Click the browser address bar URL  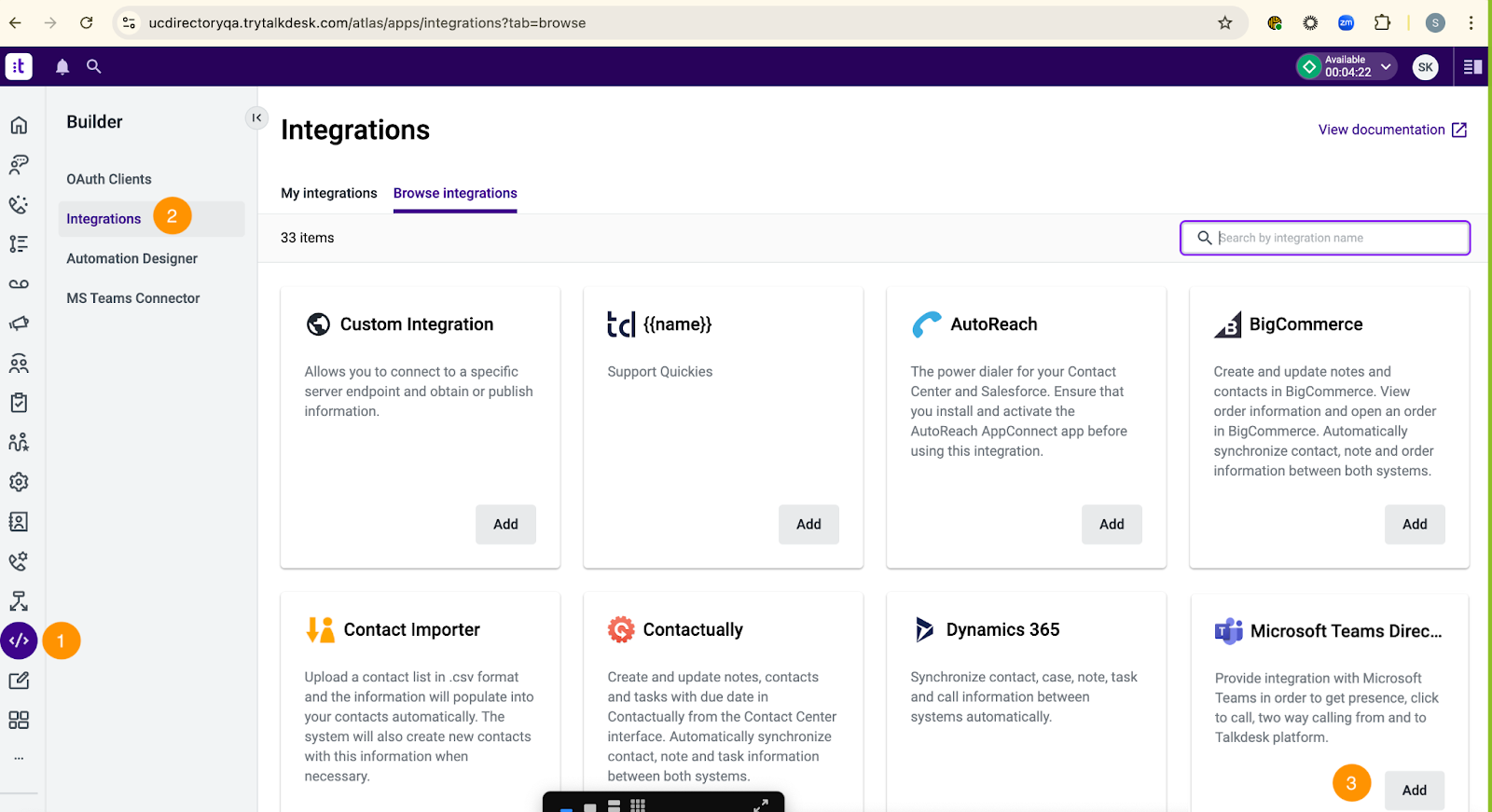click(367, 23)
